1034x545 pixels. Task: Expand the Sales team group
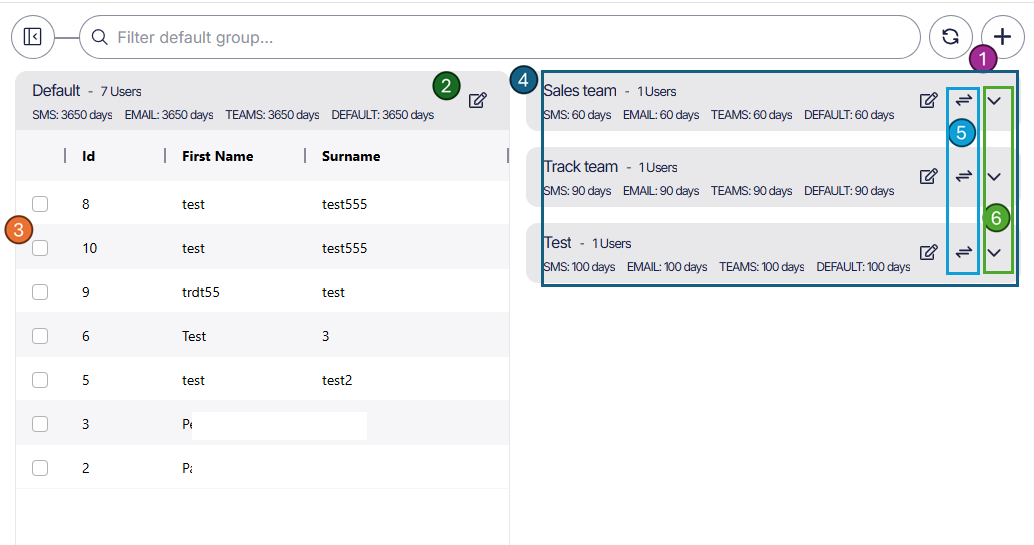tap(994, 100)
